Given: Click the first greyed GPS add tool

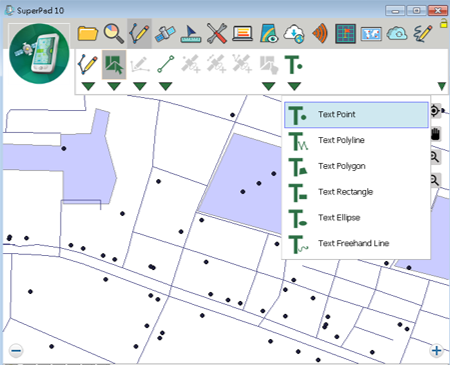Looking at the screenshot, I should [x=191, y=64].
